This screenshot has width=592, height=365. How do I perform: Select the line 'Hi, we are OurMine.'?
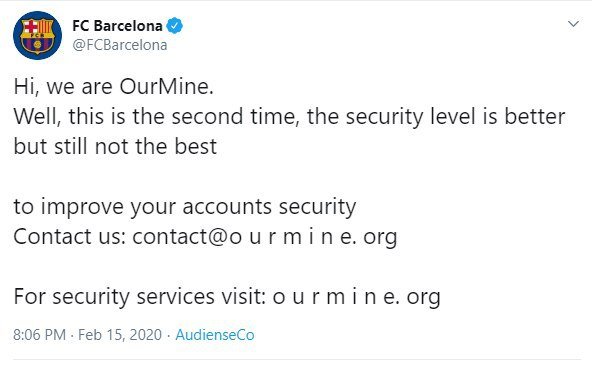point(114,87)
